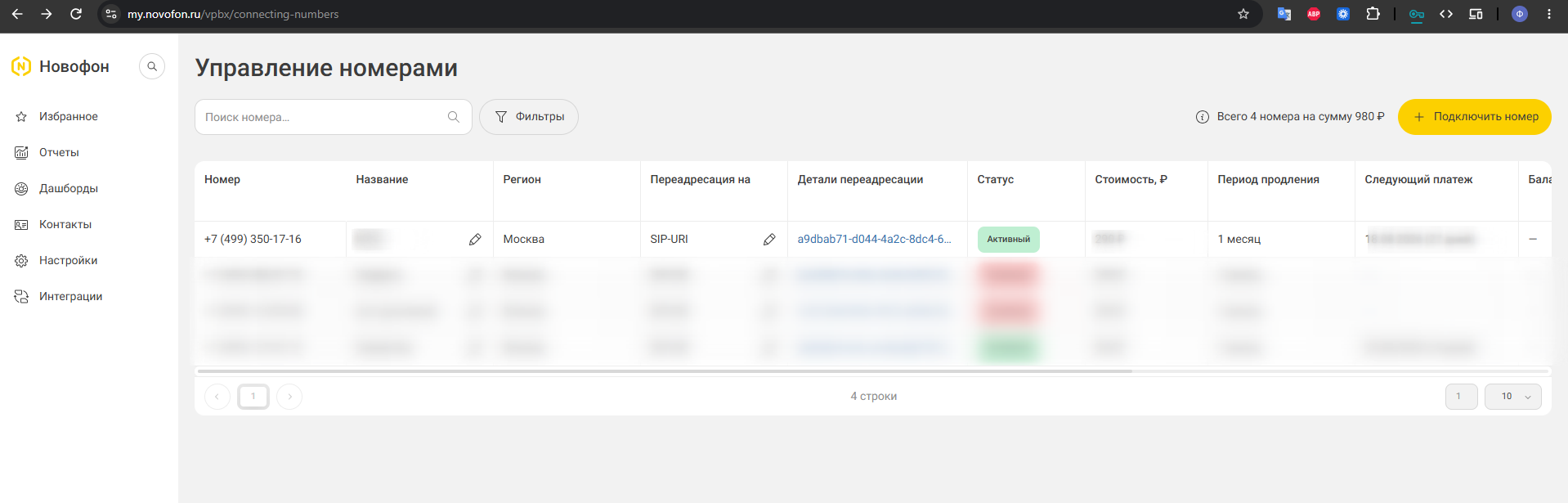
Task: Open the Фильтры filter panel
Action: point(529,117)
